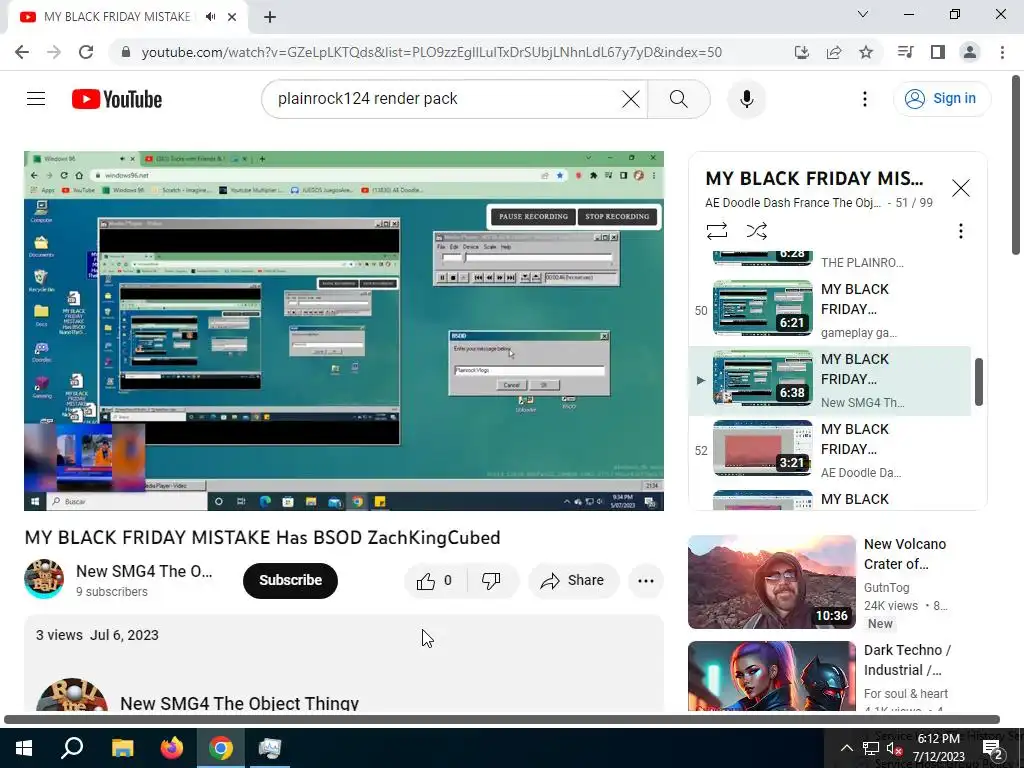Click the playlist title MY BLACK FRIDAY MIS...
Image resolution: width=1024 pixels, height=768 pixels.
(814, 178)
